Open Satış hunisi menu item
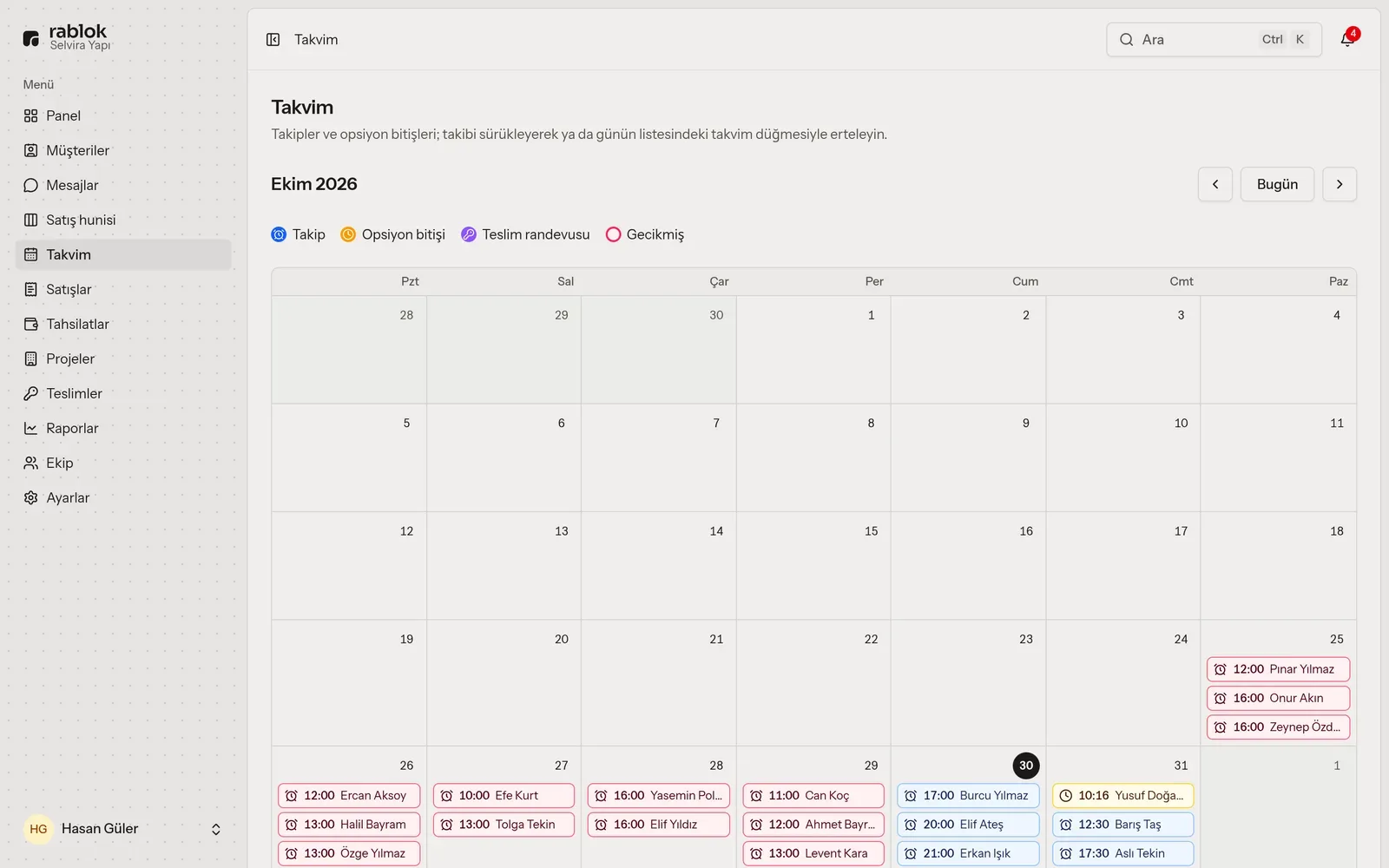This screenshot has height=868, width=1389. click(123, 220)
